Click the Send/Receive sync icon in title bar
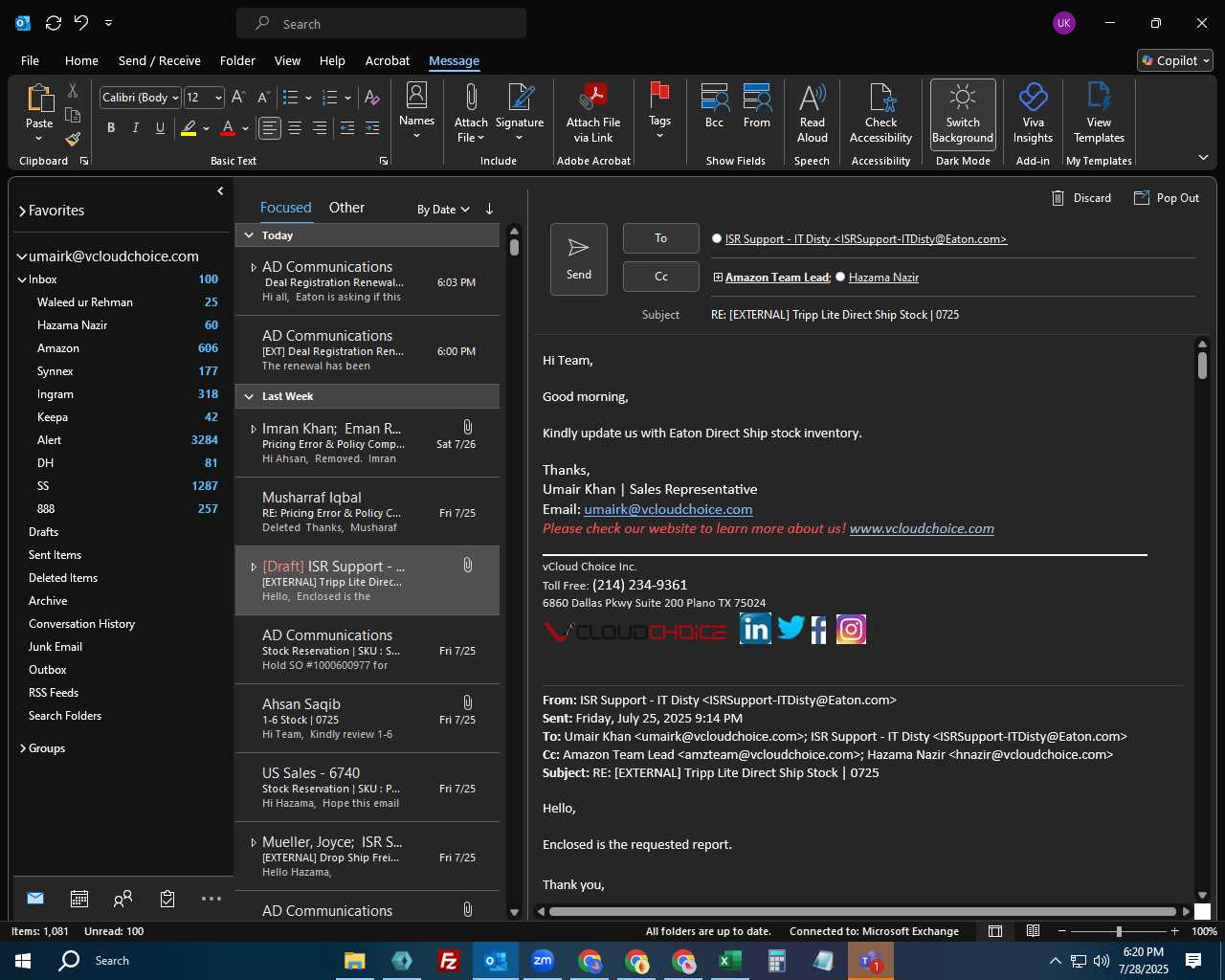1225x980 pixels. tap(54, 22)
